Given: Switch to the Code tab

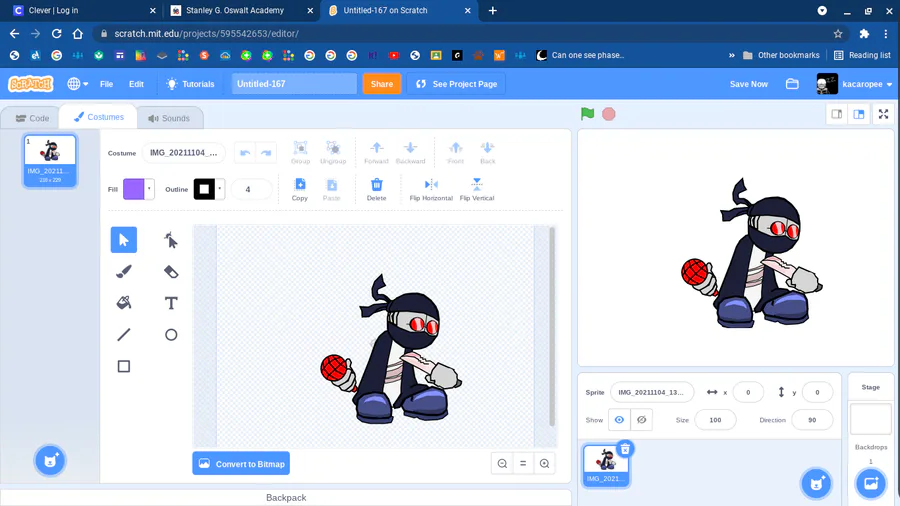Looking at the screenshot, I should (x=32, y=118).
